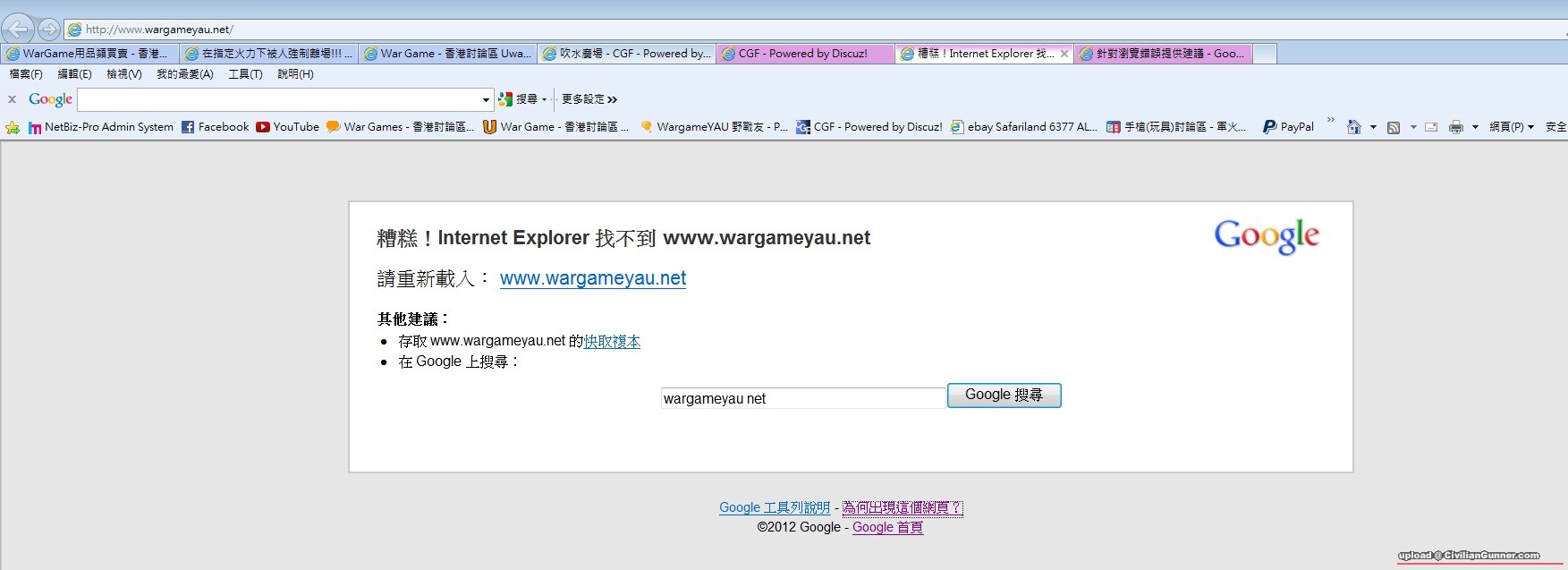Expand the Google toolbar search box dropdown
The image size is (1568, 570).
(486, 99)
